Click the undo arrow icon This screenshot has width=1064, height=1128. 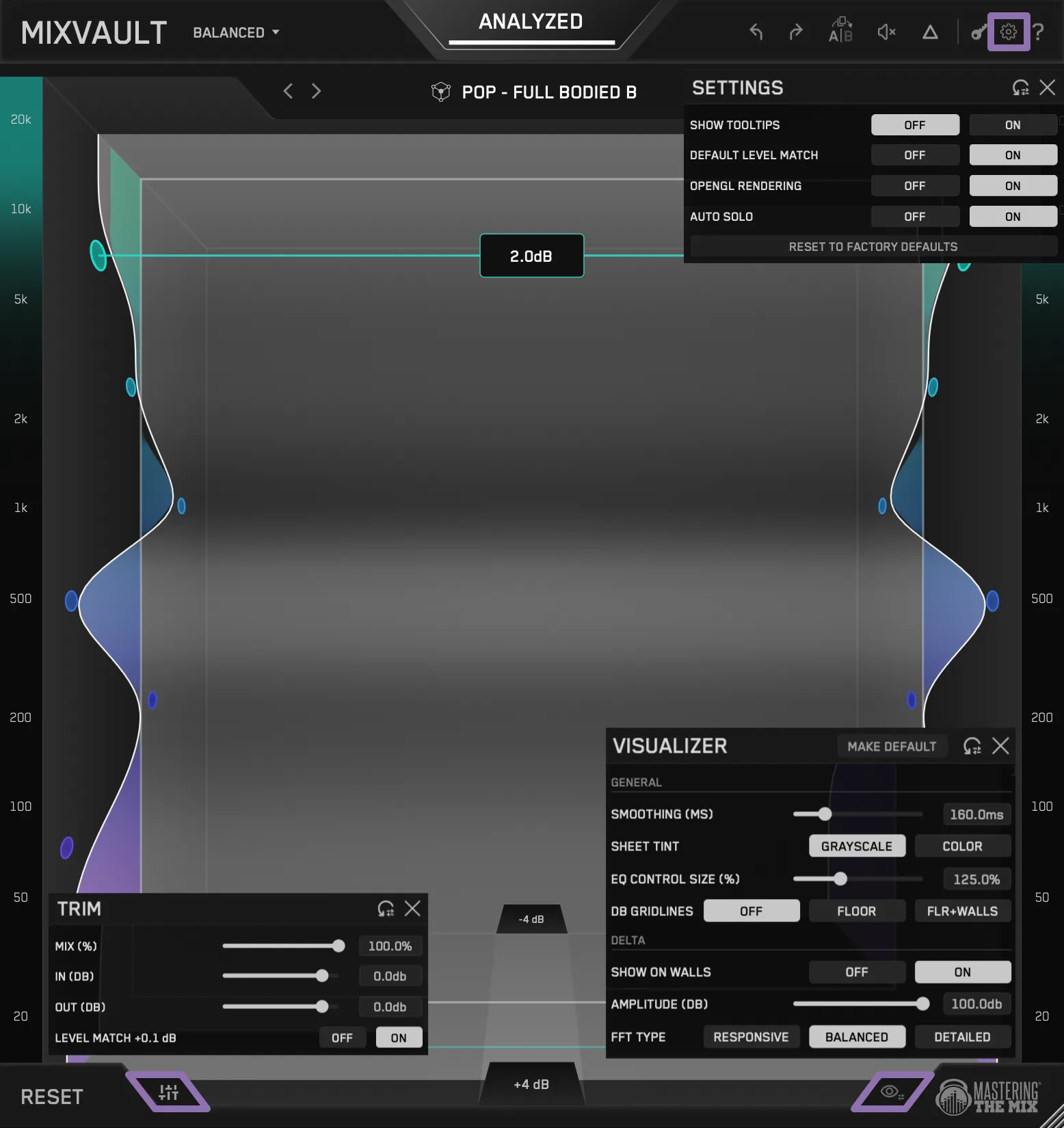756,32
